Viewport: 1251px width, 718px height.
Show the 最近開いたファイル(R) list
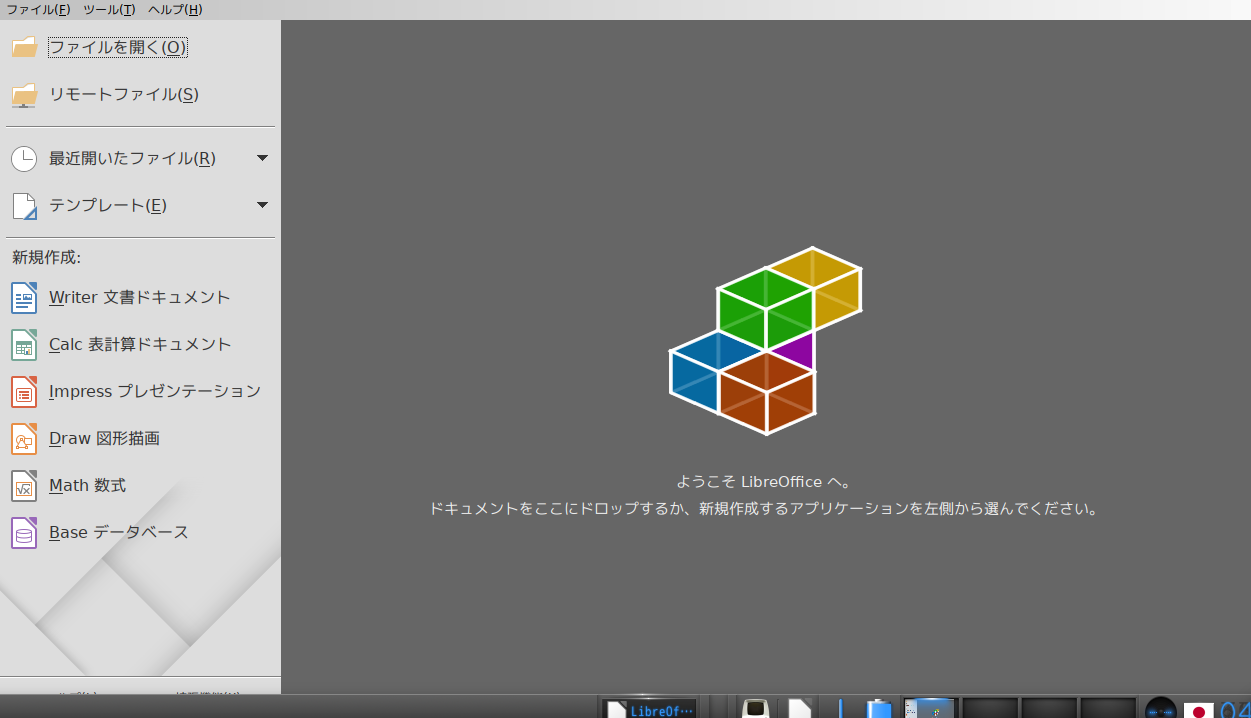tap(132, 158)
